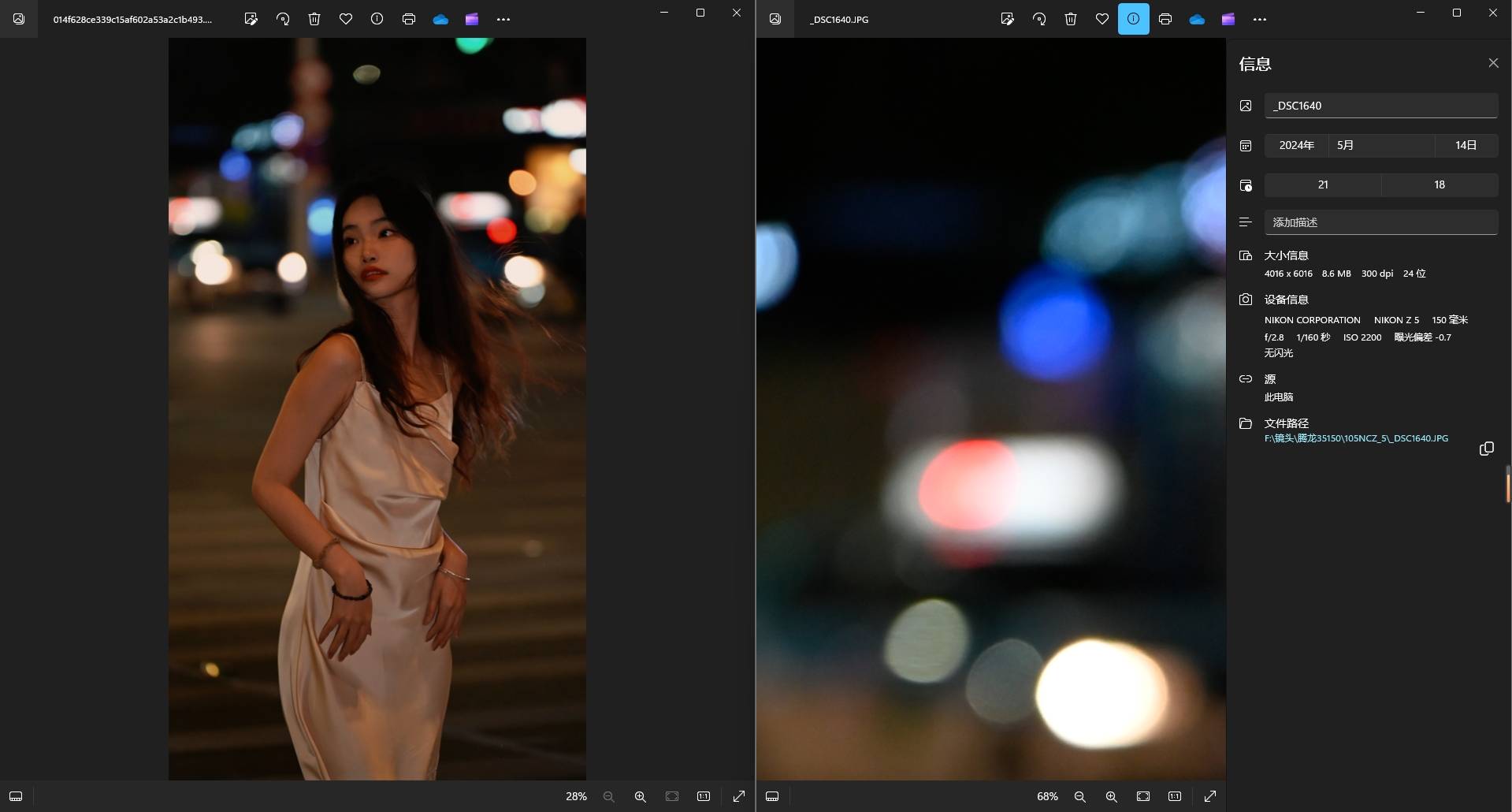Copy the file path using copy icon

point(1486,449)
